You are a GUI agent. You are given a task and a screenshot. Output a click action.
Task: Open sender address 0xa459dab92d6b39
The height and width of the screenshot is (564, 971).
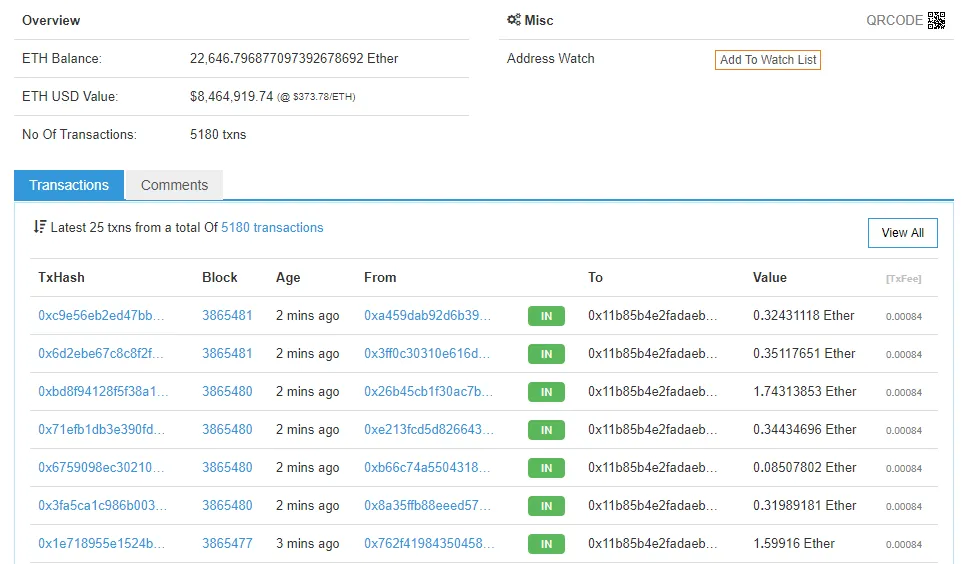point(427,315)
